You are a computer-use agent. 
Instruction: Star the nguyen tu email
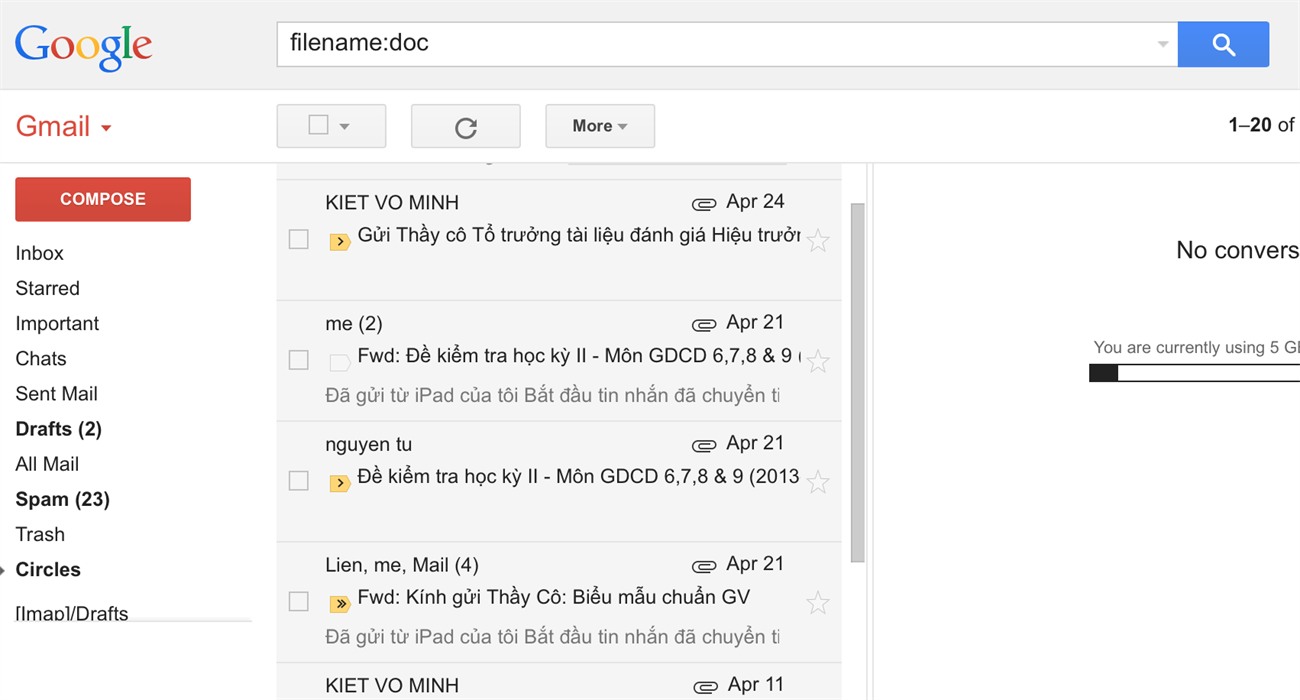click(818, 482)
